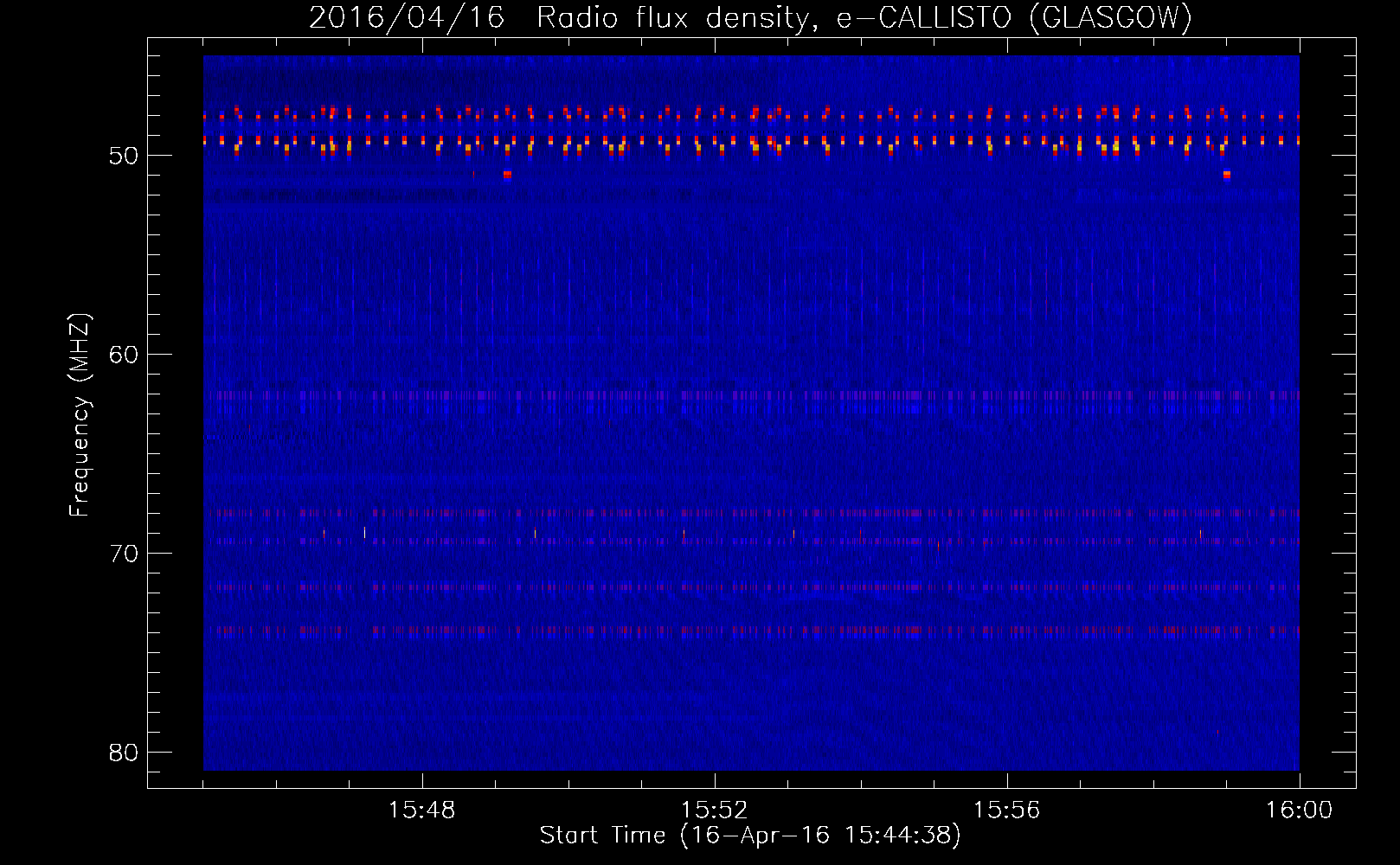
Task: Click the 15:56 time axis label
Action: [x=1006, y=811]
